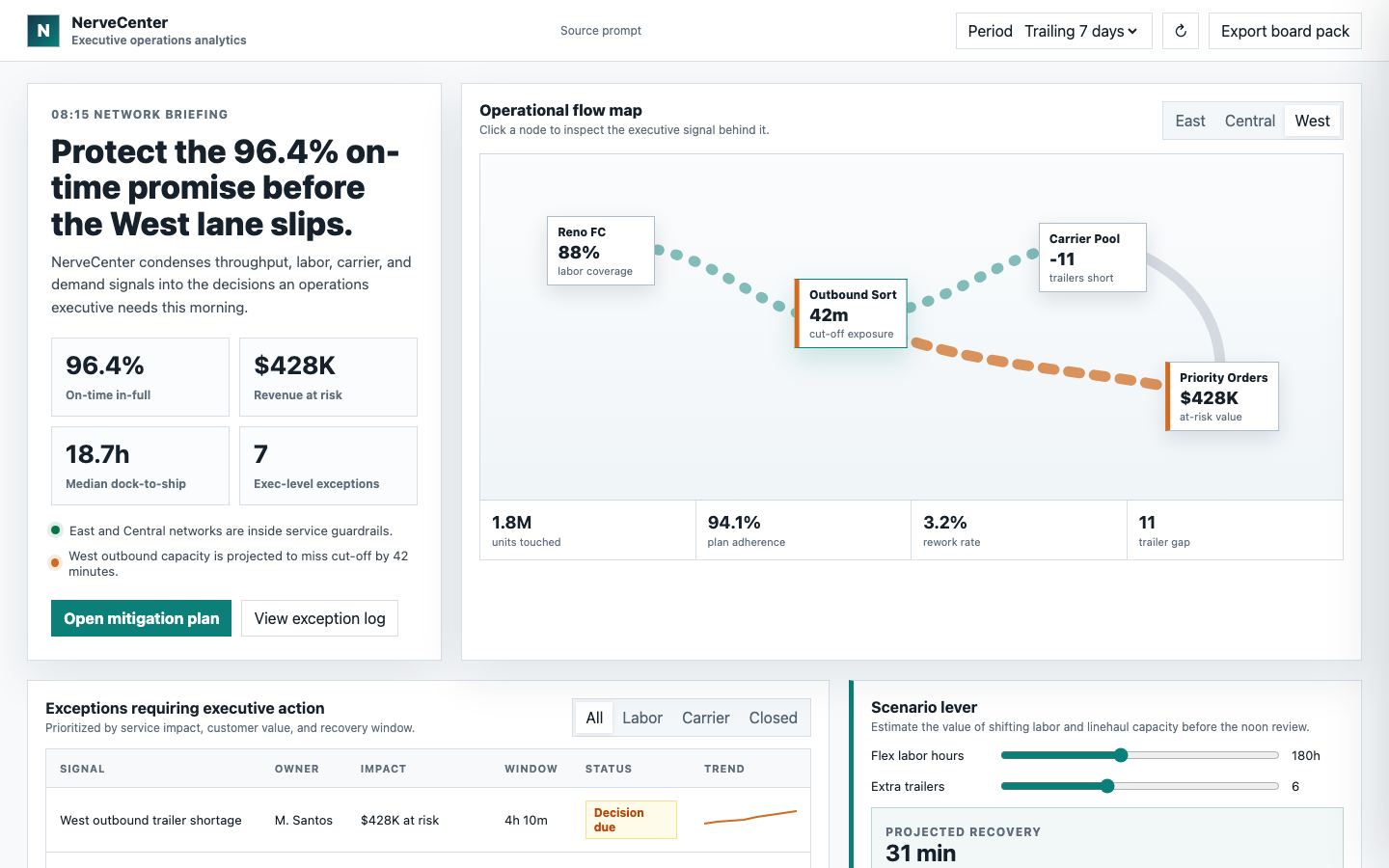1389x868 pixels.
Task: Inspect the Carrier Pool node
Action: 1093,258
